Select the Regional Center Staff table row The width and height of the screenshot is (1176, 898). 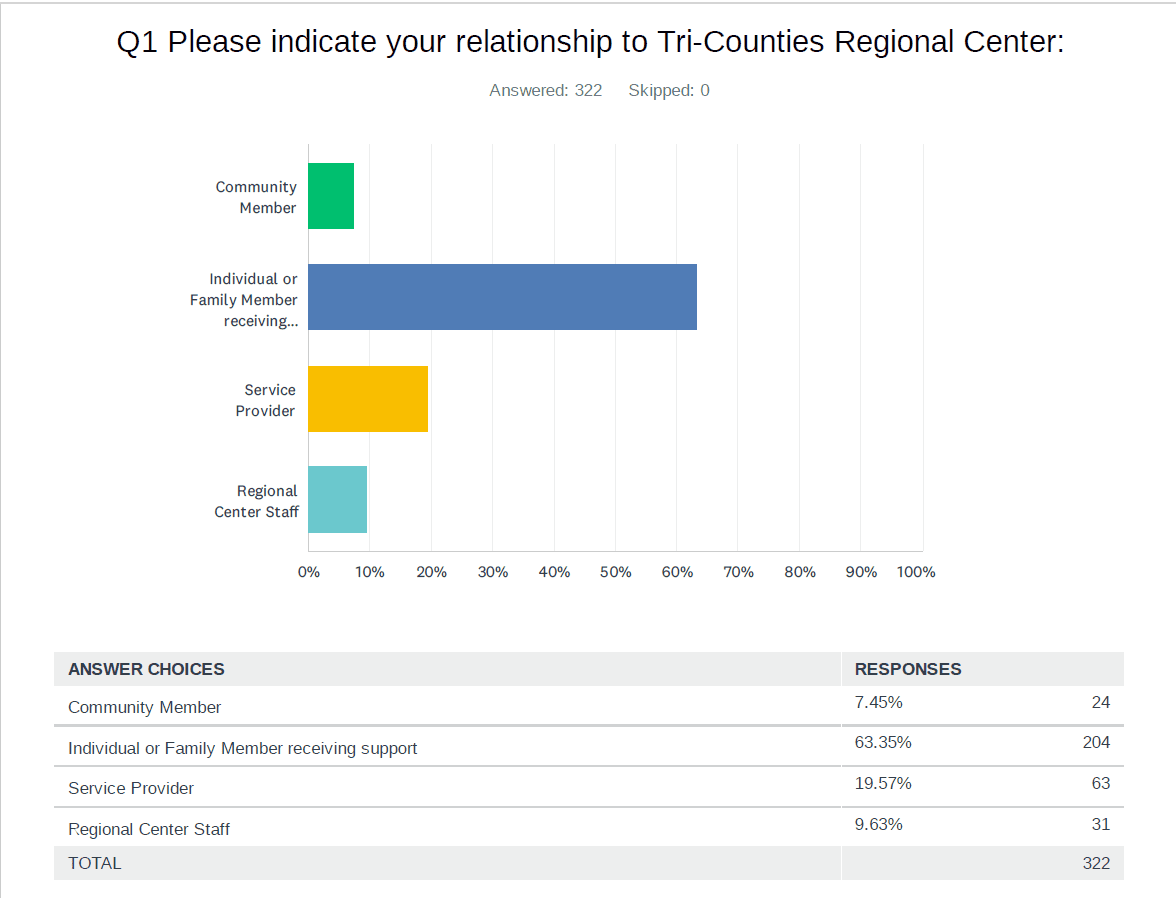pyautogui.click(x=589, y=827)
